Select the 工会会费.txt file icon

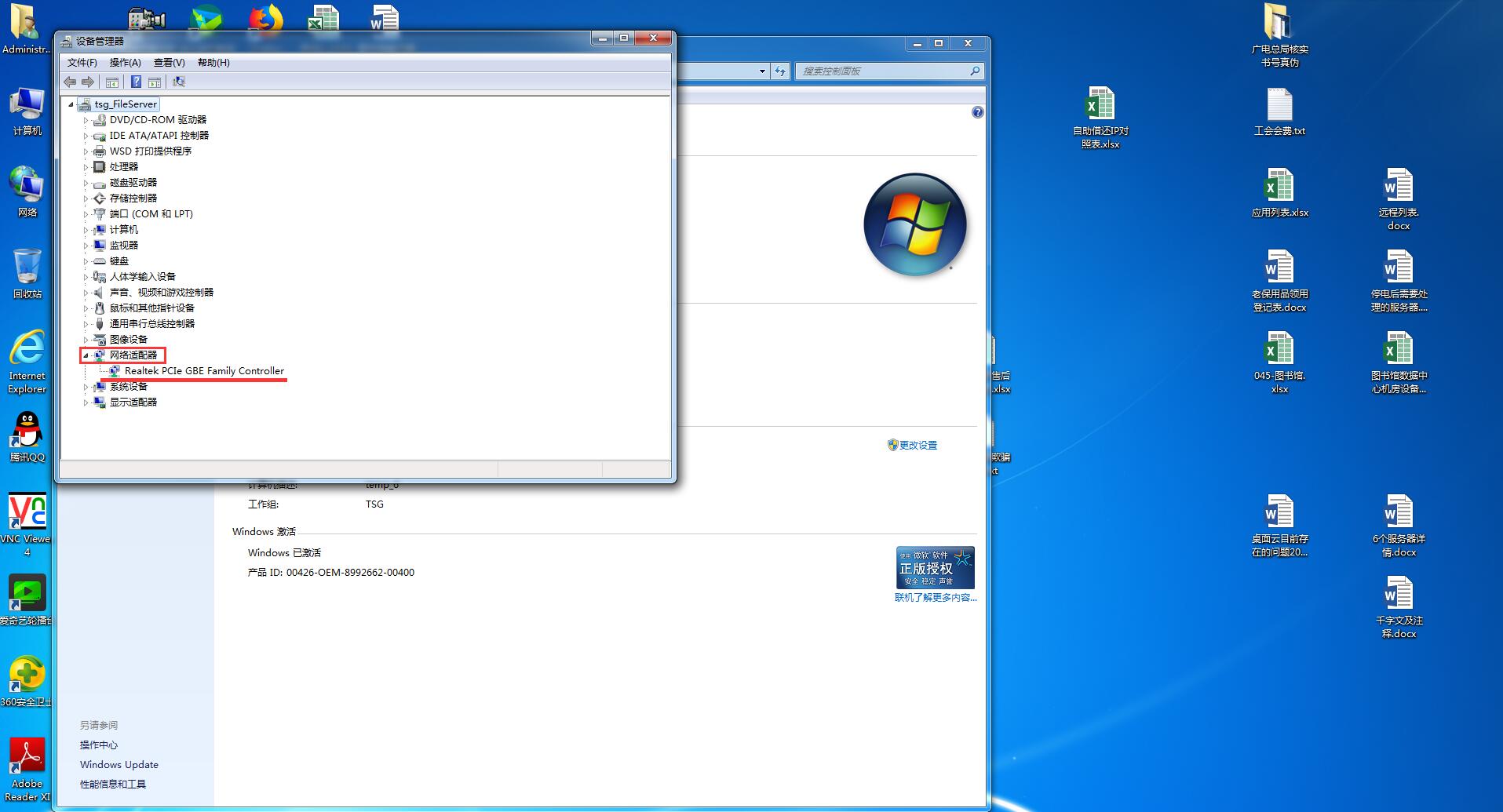[x=1279, y=111]
